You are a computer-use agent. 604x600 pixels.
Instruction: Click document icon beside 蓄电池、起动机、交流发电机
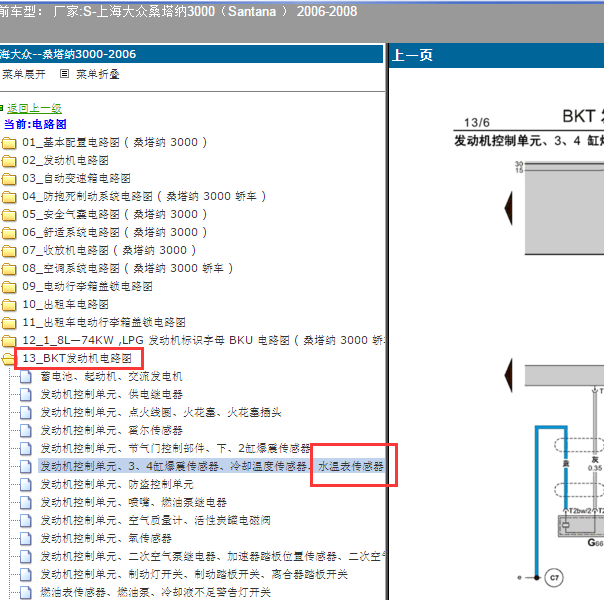[x=26, y=377]
